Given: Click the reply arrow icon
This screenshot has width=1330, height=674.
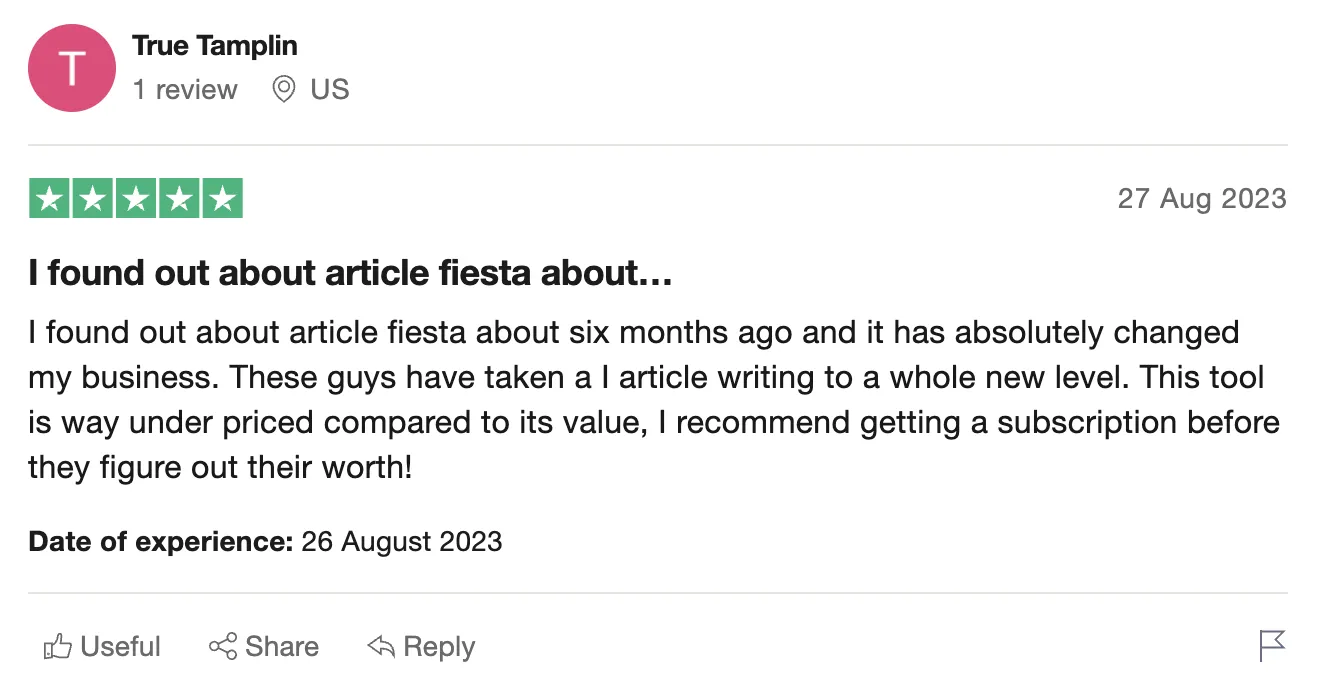Looking at the screenshot, I should [381, 647].
